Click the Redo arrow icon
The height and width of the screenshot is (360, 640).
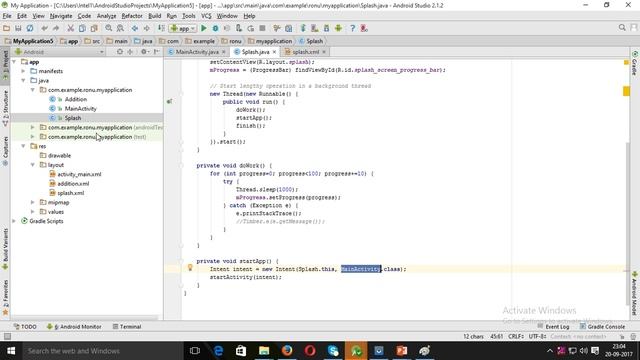pos(56,28)
